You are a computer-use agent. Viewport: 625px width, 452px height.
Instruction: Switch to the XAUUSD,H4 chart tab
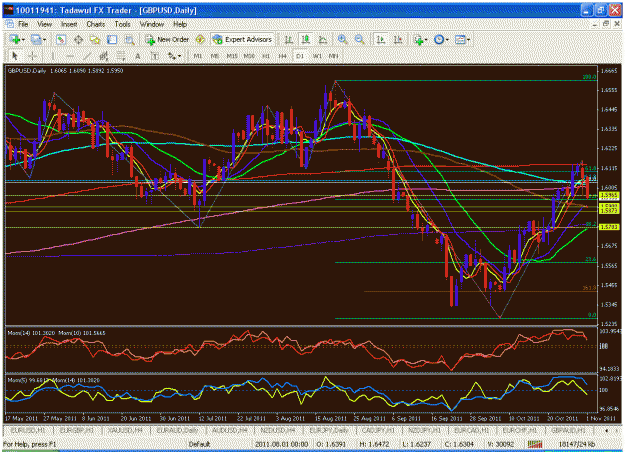coord(126,430)
